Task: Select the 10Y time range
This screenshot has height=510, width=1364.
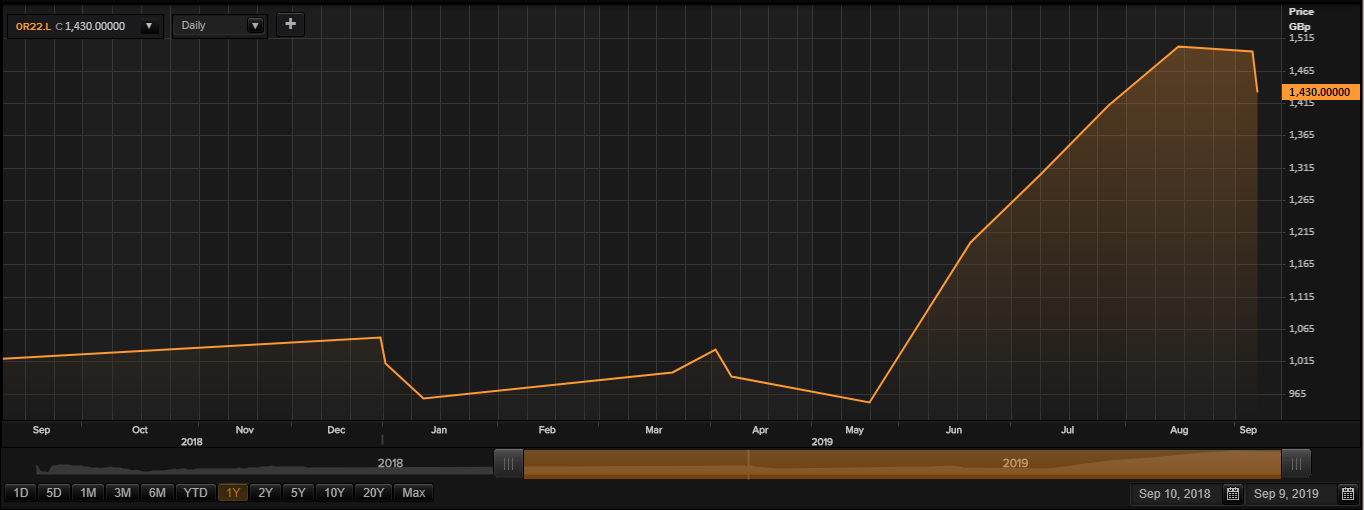Action: click(x=335, y=493)
